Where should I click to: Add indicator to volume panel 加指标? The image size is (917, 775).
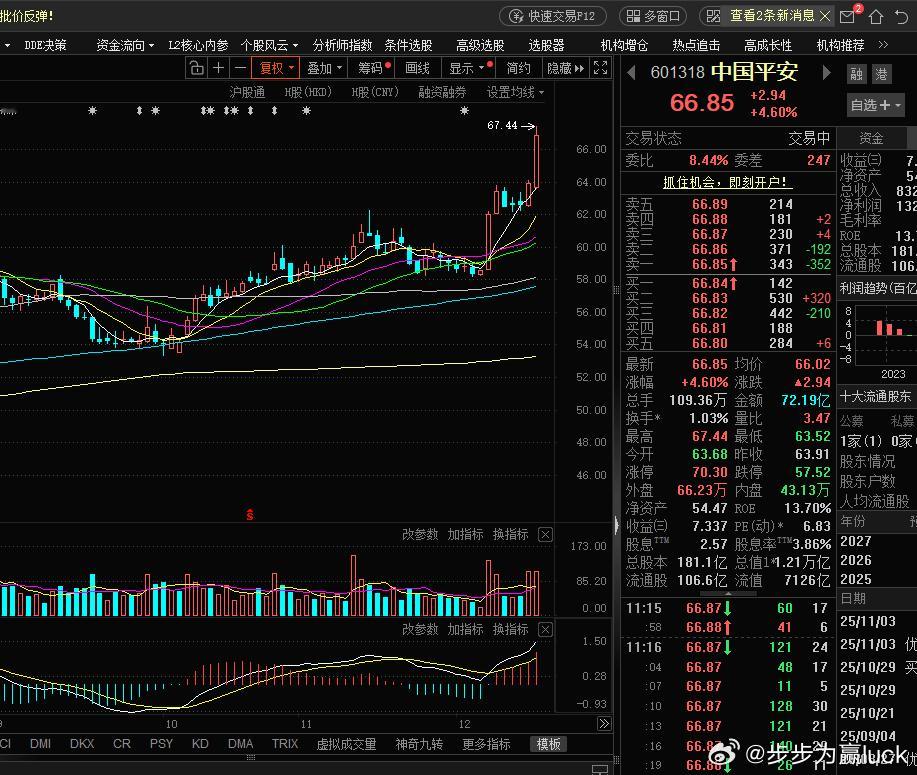click(466, 534)
